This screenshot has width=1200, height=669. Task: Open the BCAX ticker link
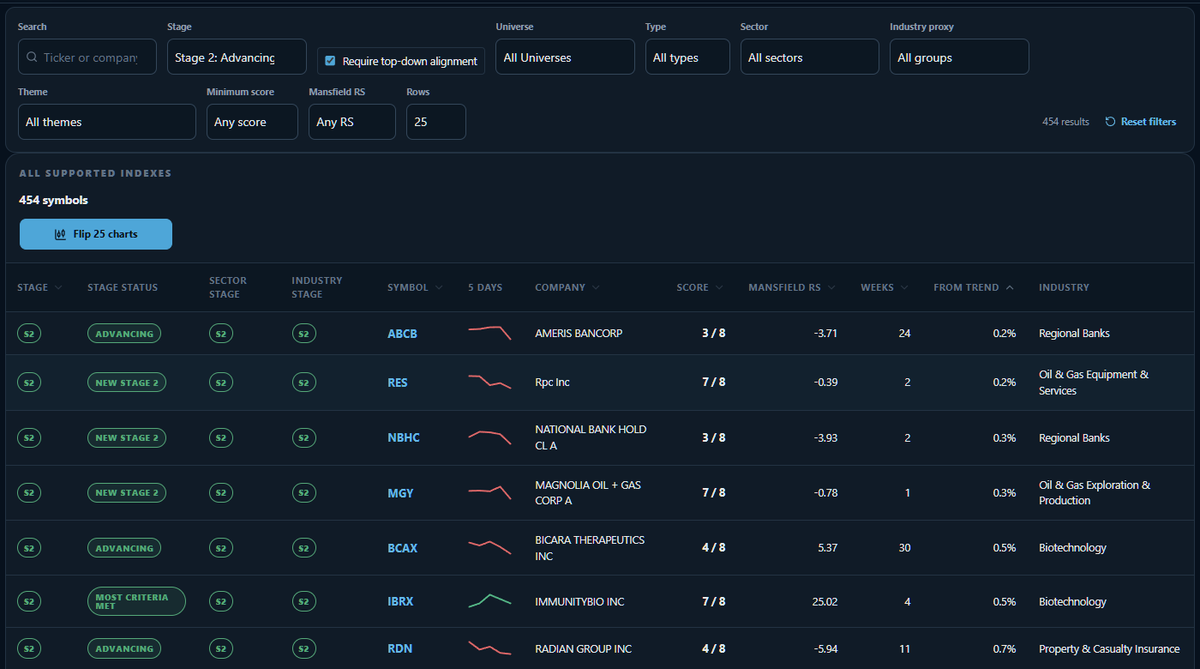[403, 547]
